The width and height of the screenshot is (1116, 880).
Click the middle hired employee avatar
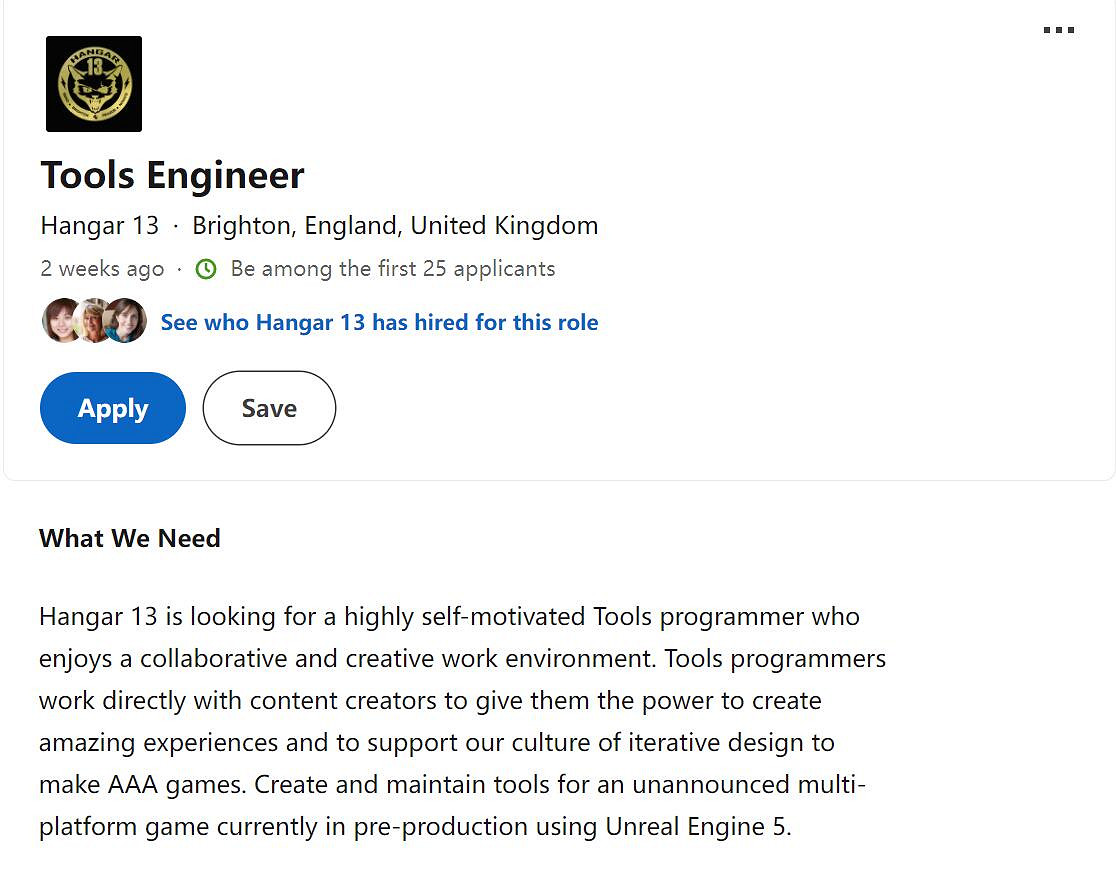pos(93,321)
